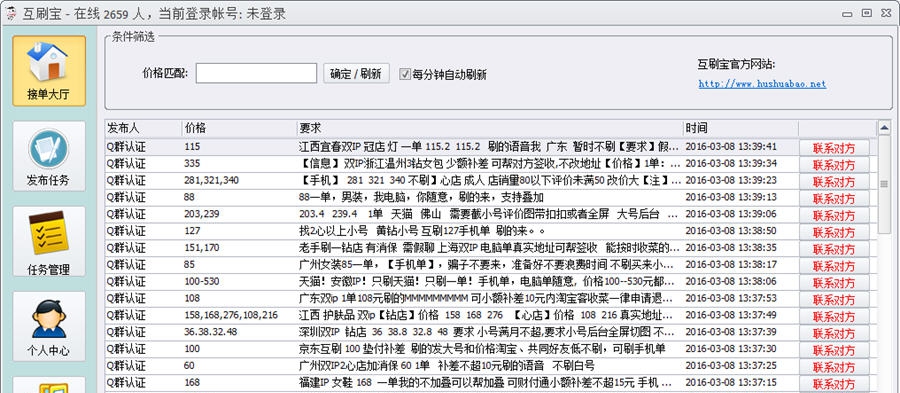
Task: Select price cell 158,168,276,108,216
Action: coord(231,315)
